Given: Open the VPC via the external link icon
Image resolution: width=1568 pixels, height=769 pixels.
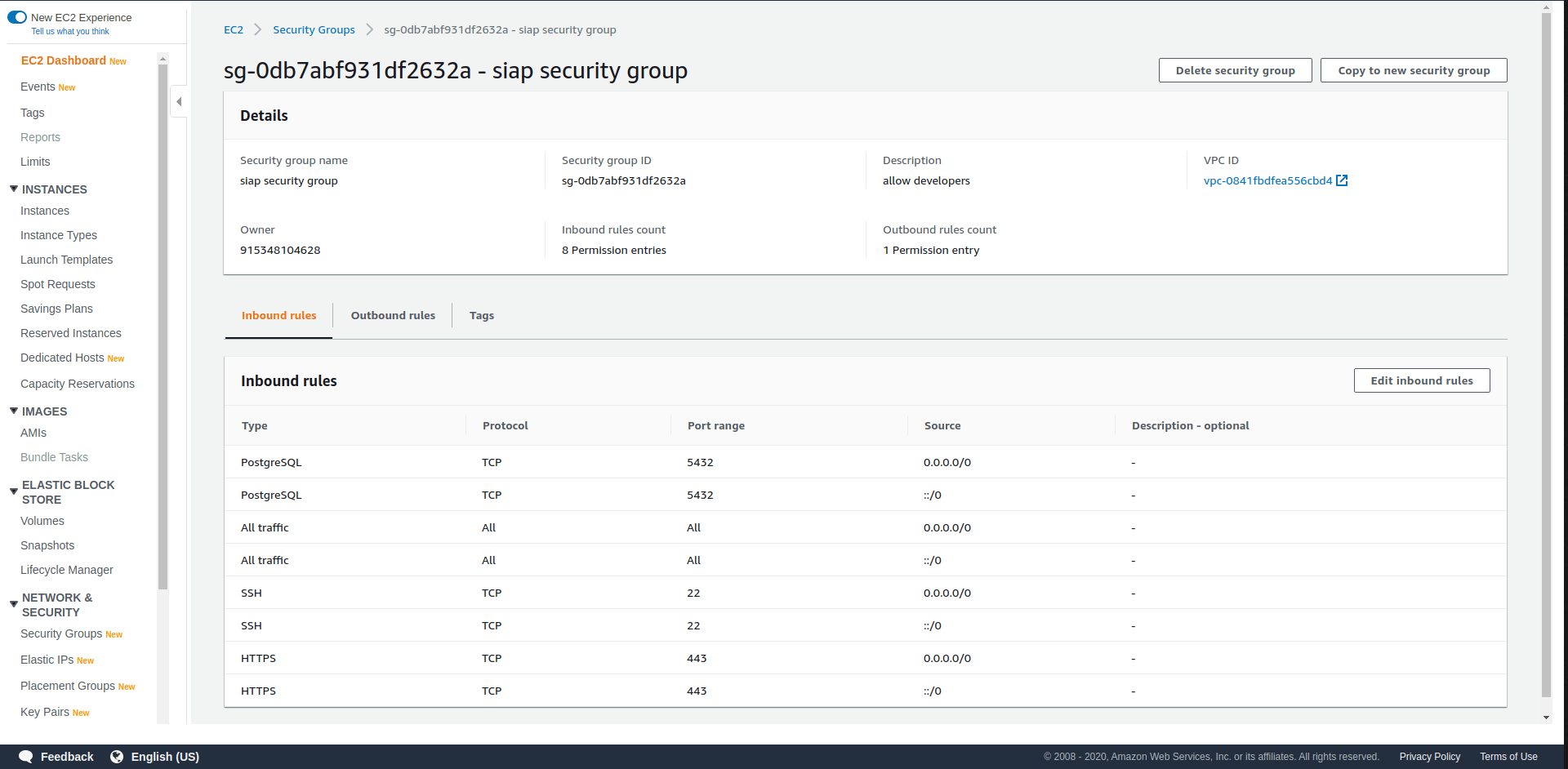Looking at the screenshot, I should click(x=1342, y=180).
